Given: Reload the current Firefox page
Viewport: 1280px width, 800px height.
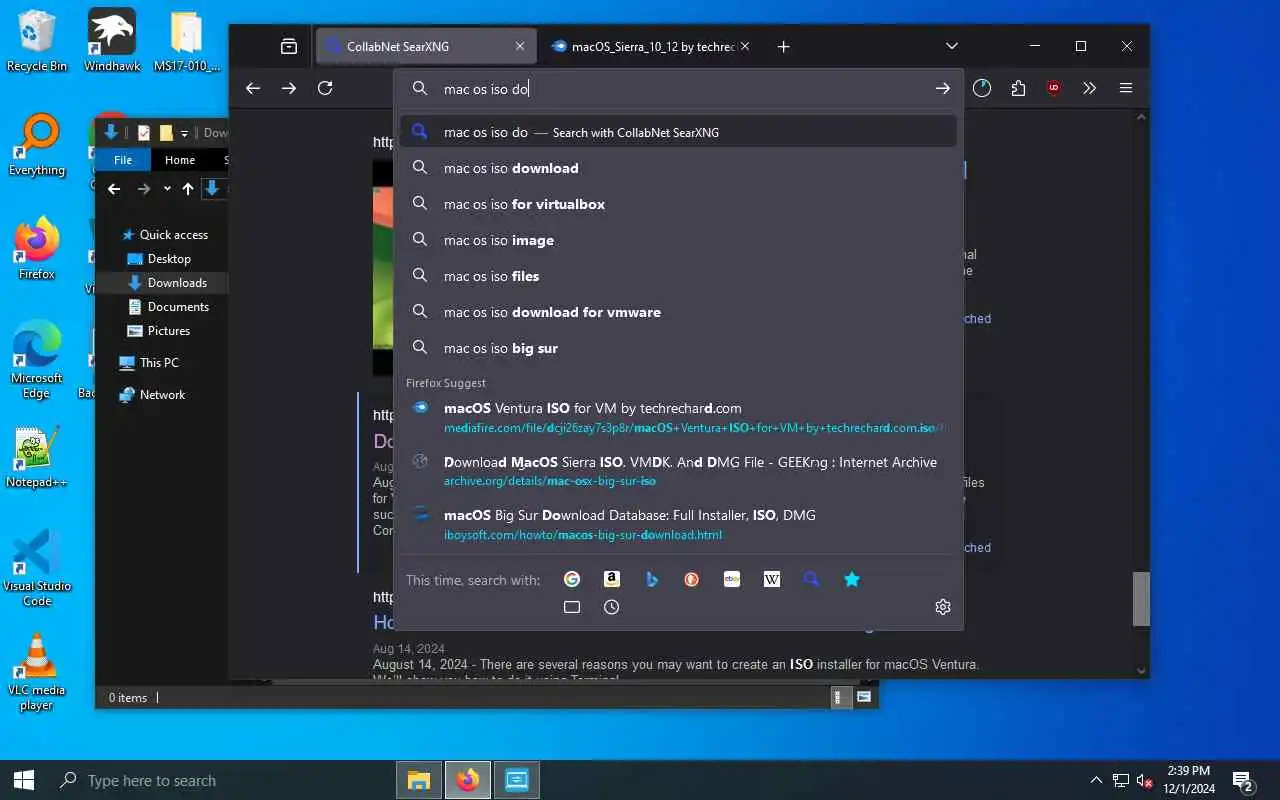Looking at the screenshot, I should coord(325,88).
